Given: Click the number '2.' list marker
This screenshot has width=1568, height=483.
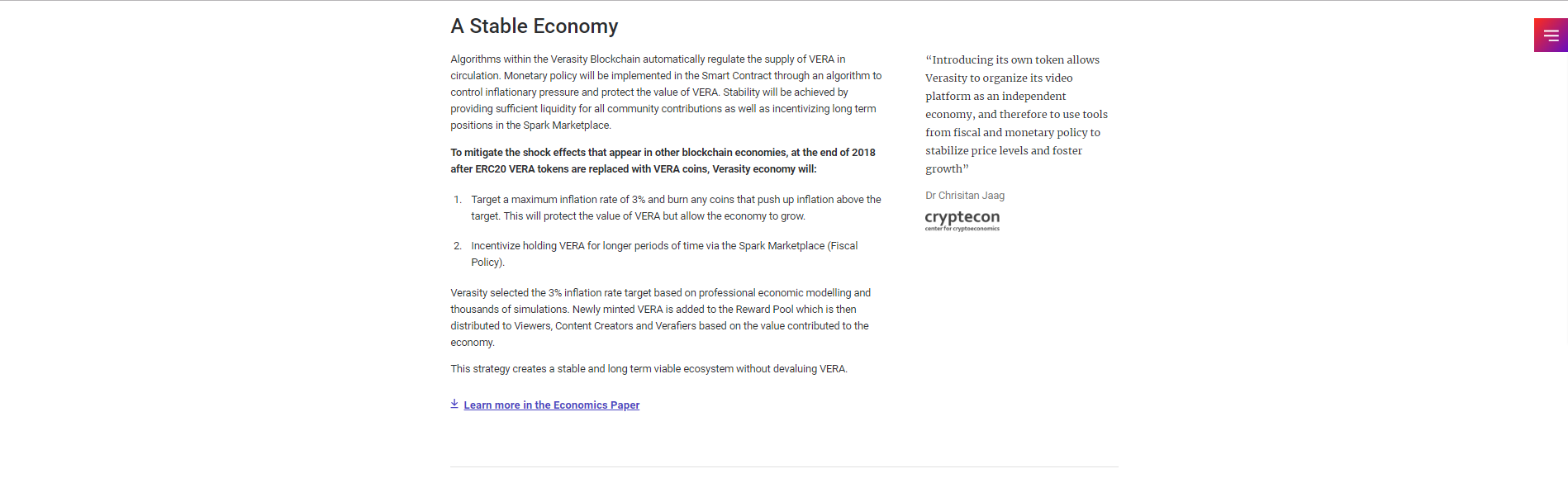Looking at the screenshot, I should click(x=458, y=246).
